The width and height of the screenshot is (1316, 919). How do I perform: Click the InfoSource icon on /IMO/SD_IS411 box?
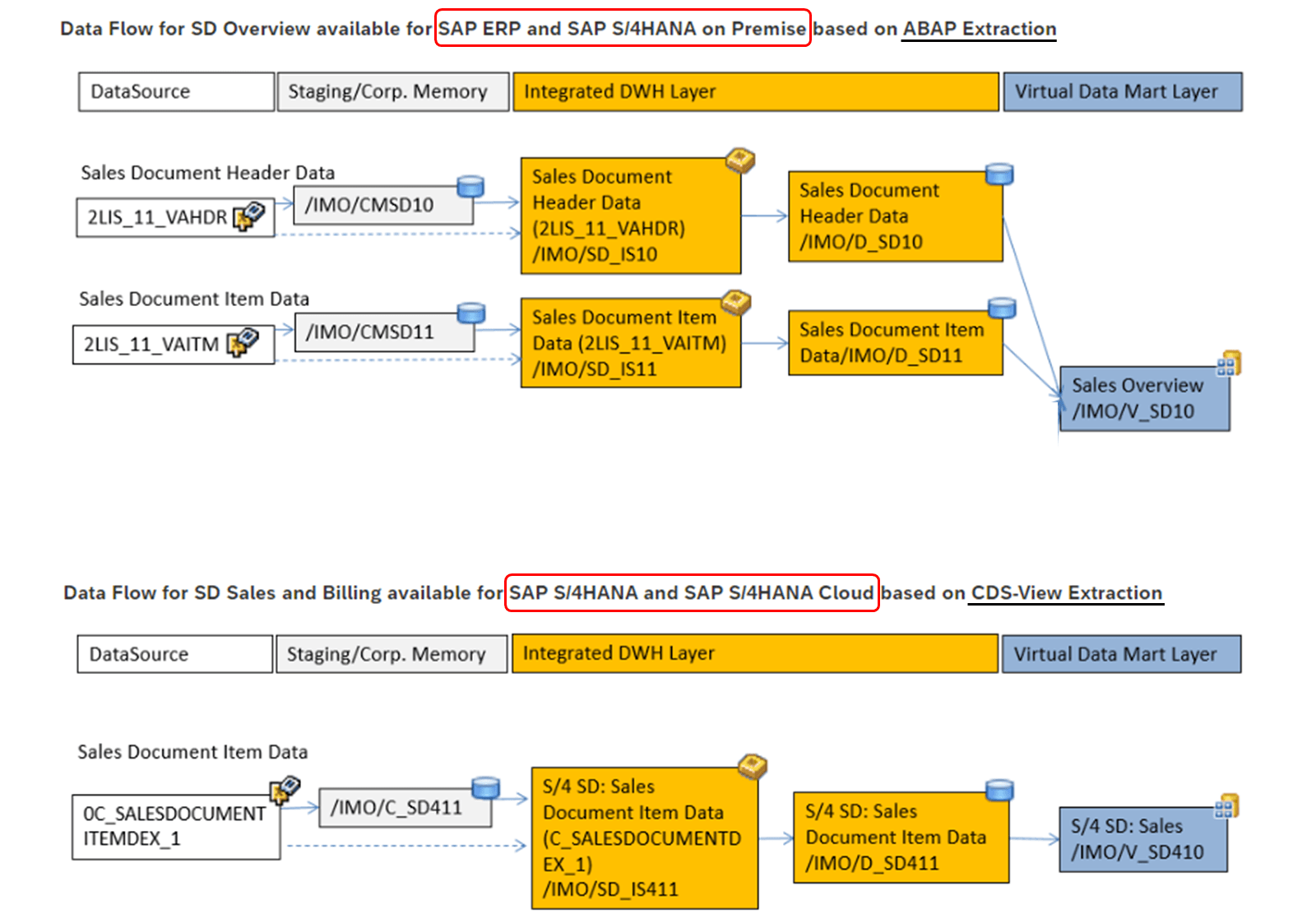pyautogui.click(x=752, y=766)
